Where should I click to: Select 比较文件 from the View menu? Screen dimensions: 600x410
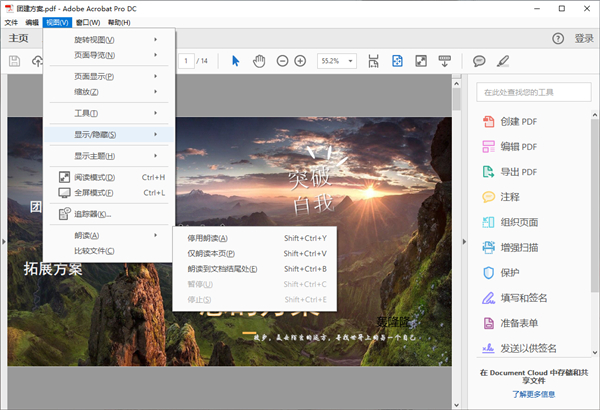click(x=94, y=250)
